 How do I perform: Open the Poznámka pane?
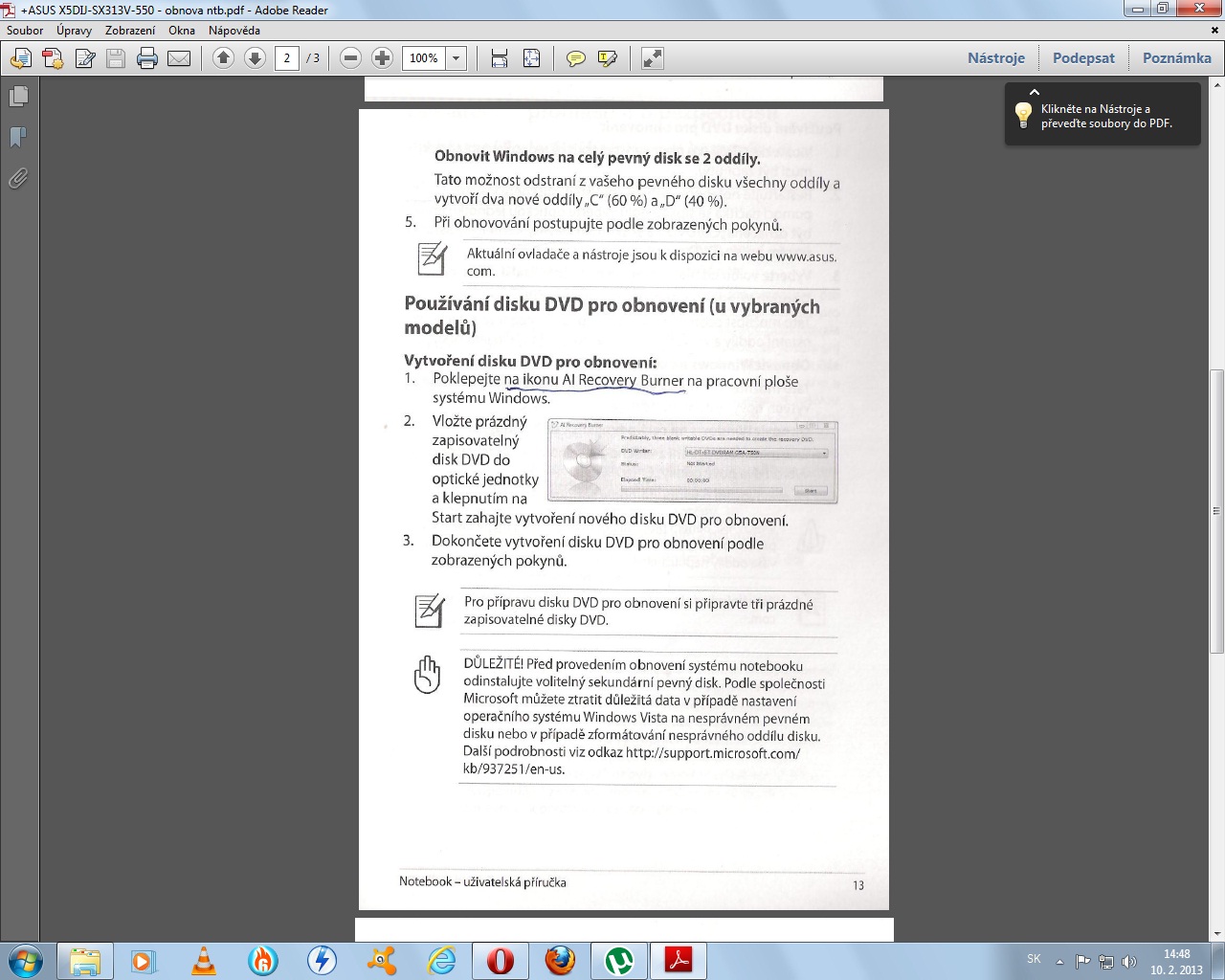pos(1176,58)
